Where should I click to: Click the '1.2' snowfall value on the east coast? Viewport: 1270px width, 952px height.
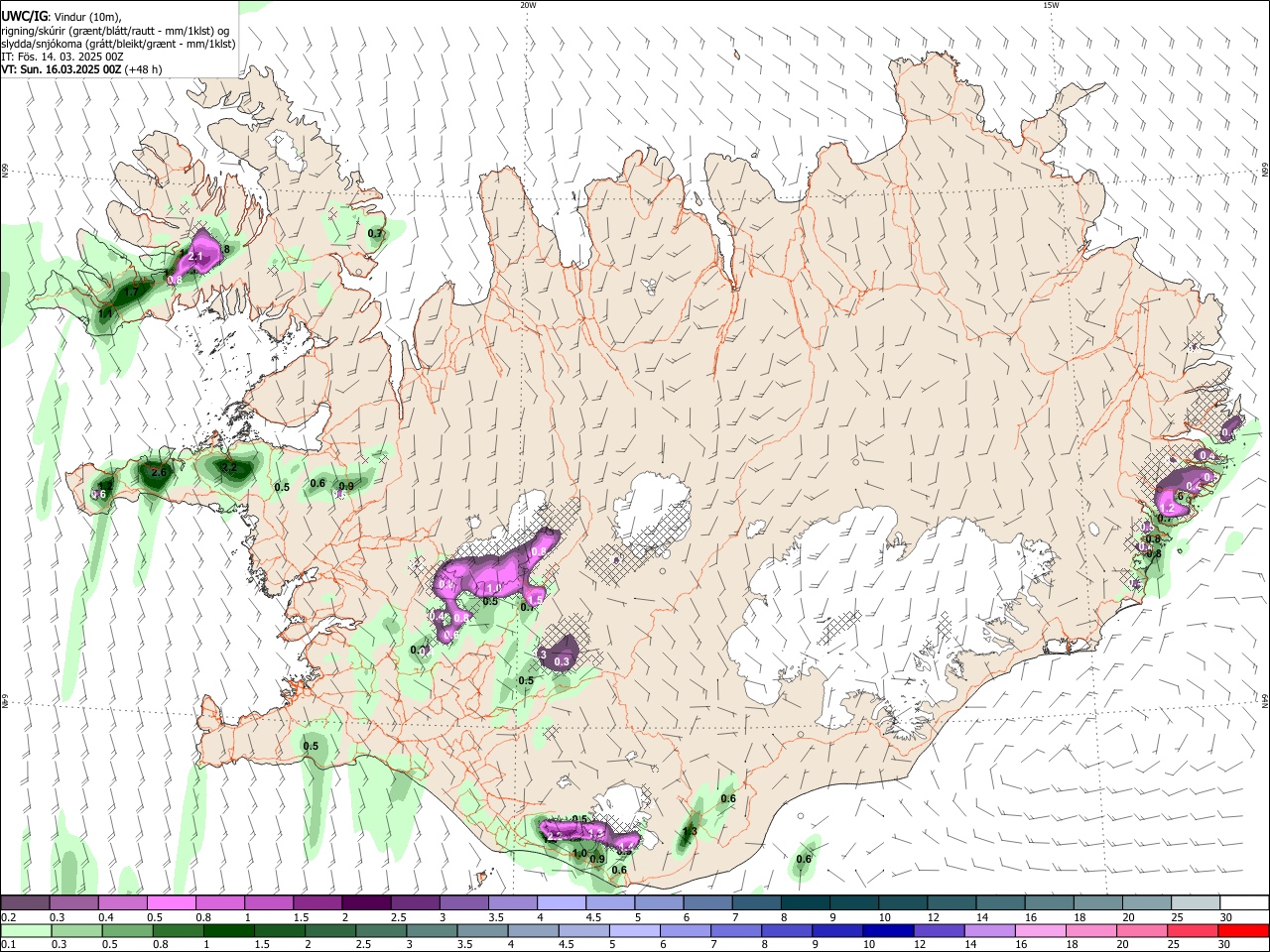tap(1167, 509)
